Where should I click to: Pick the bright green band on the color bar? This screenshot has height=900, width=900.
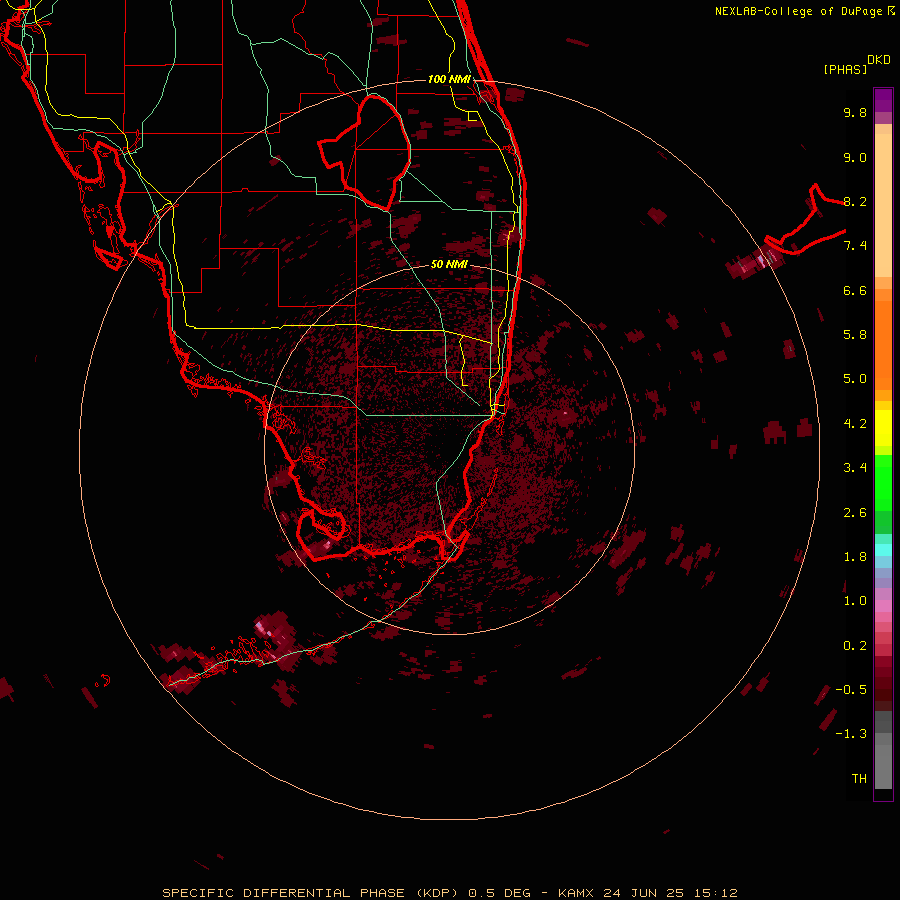[x=883, y=482]
